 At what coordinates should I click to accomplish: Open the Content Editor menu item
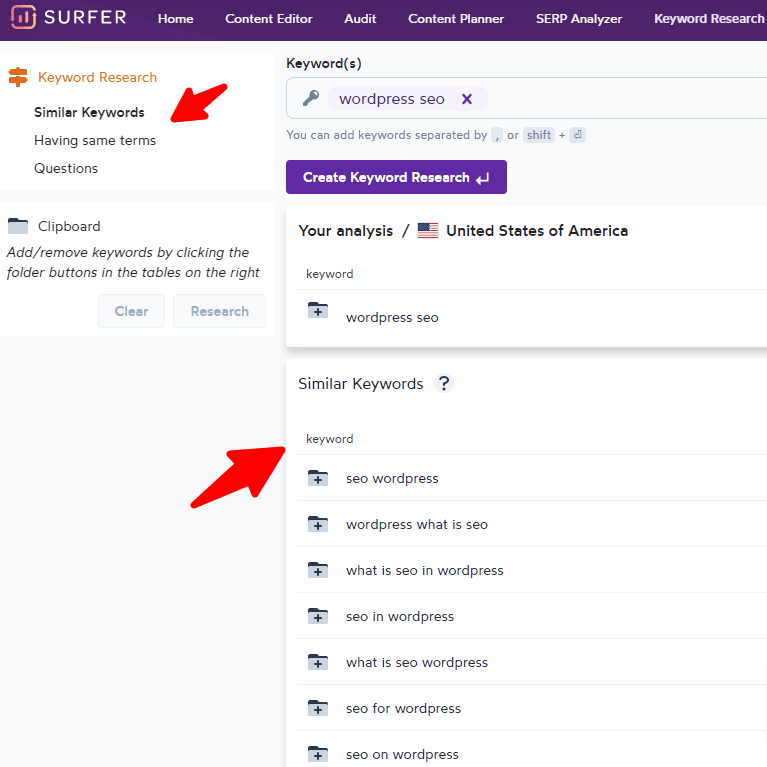269,19
